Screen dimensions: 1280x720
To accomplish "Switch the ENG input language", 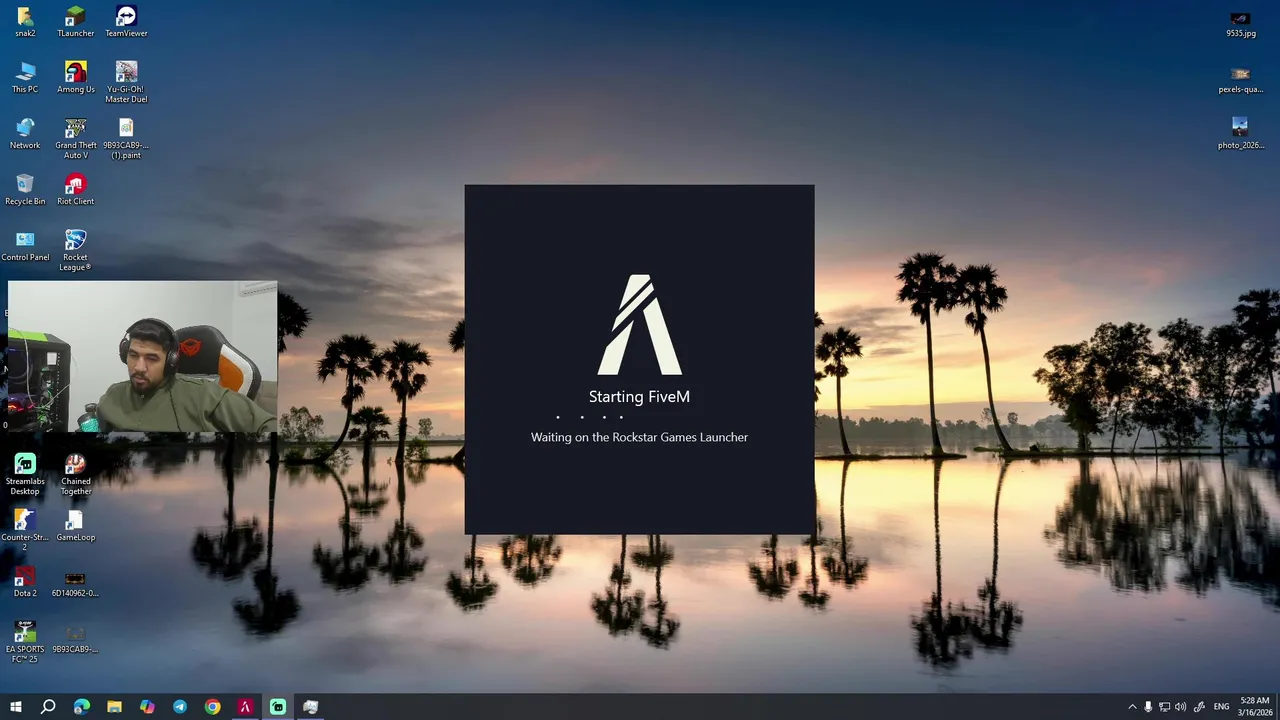I will (1221, 707).
